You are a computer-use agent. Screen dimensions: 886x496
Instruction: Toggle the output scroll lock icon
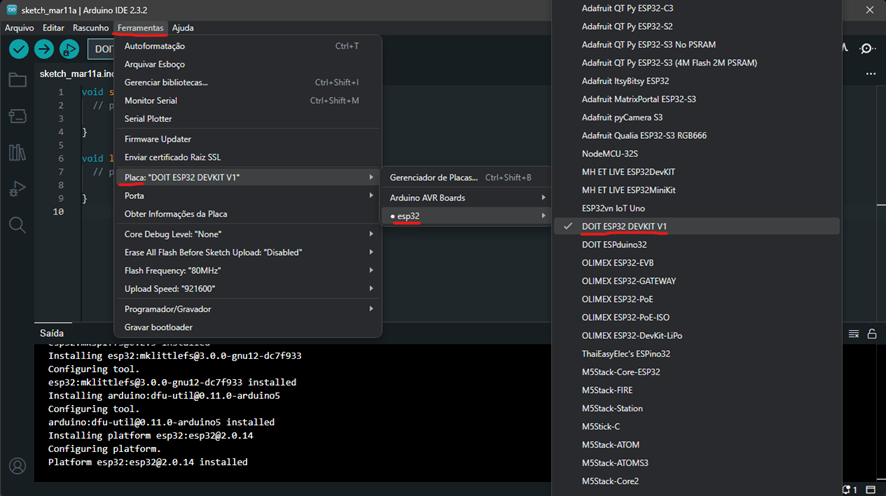874,333
